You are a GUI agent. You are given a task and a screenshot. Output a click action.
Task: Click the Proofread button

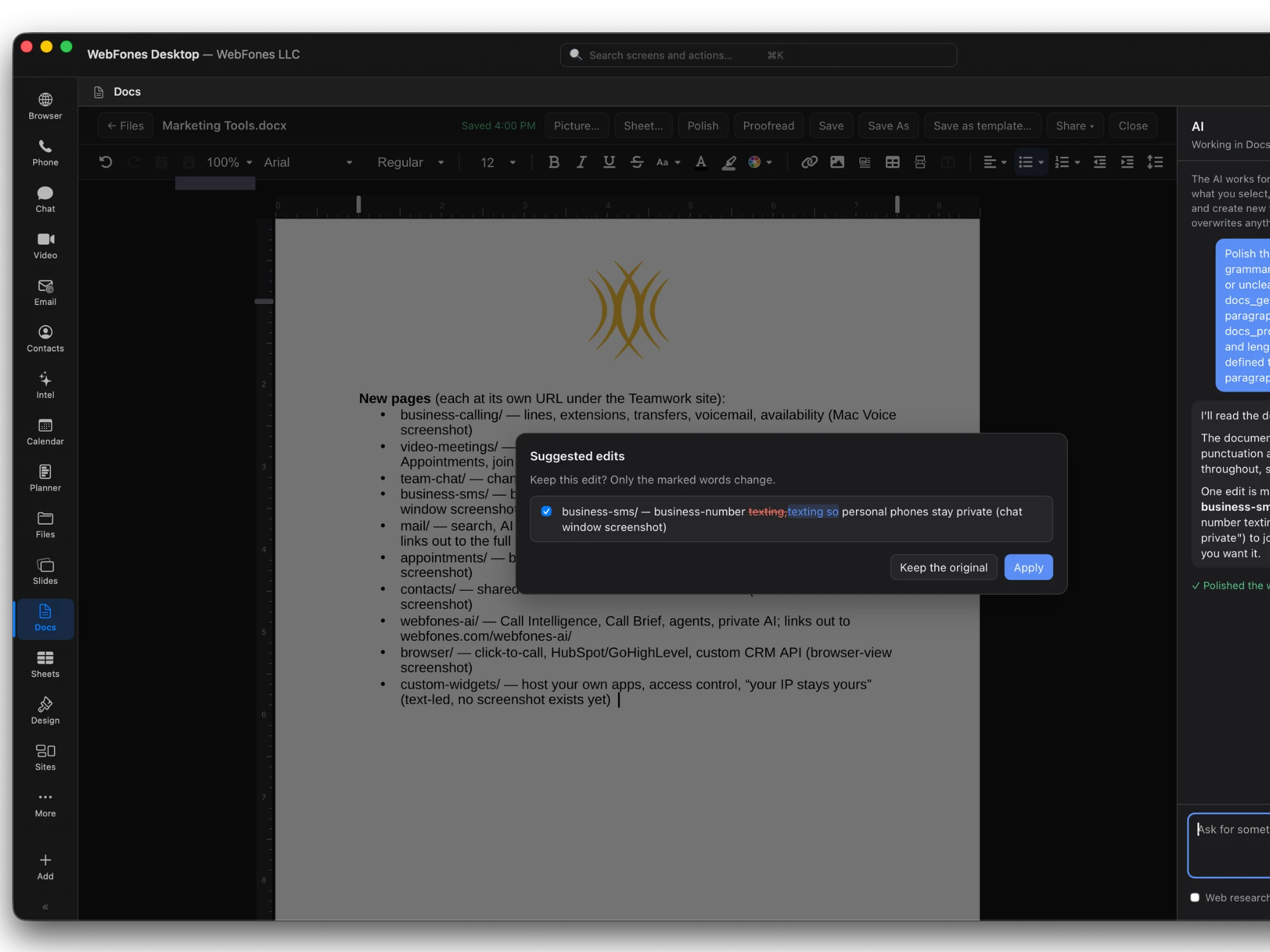(768, 126)
